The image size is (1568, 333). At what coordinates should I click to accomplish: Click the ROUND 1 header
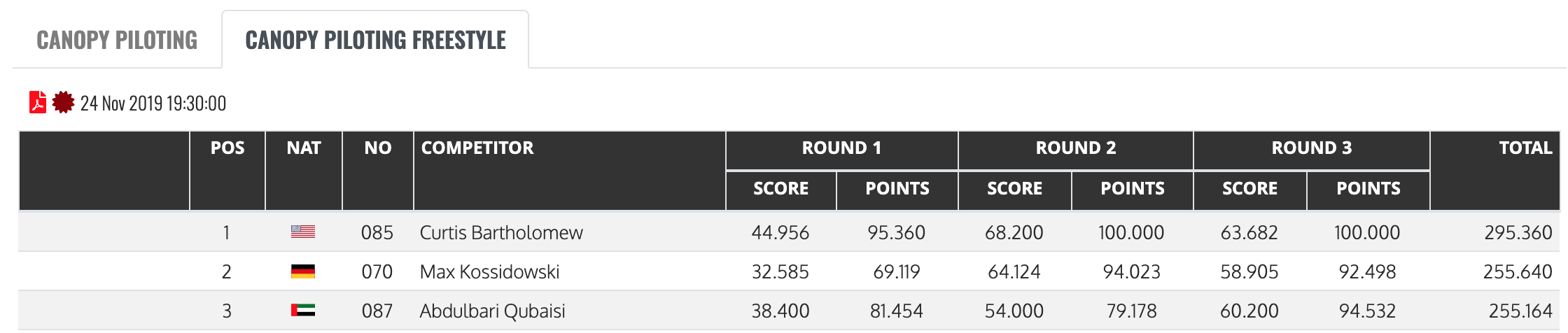pos(841,148)
